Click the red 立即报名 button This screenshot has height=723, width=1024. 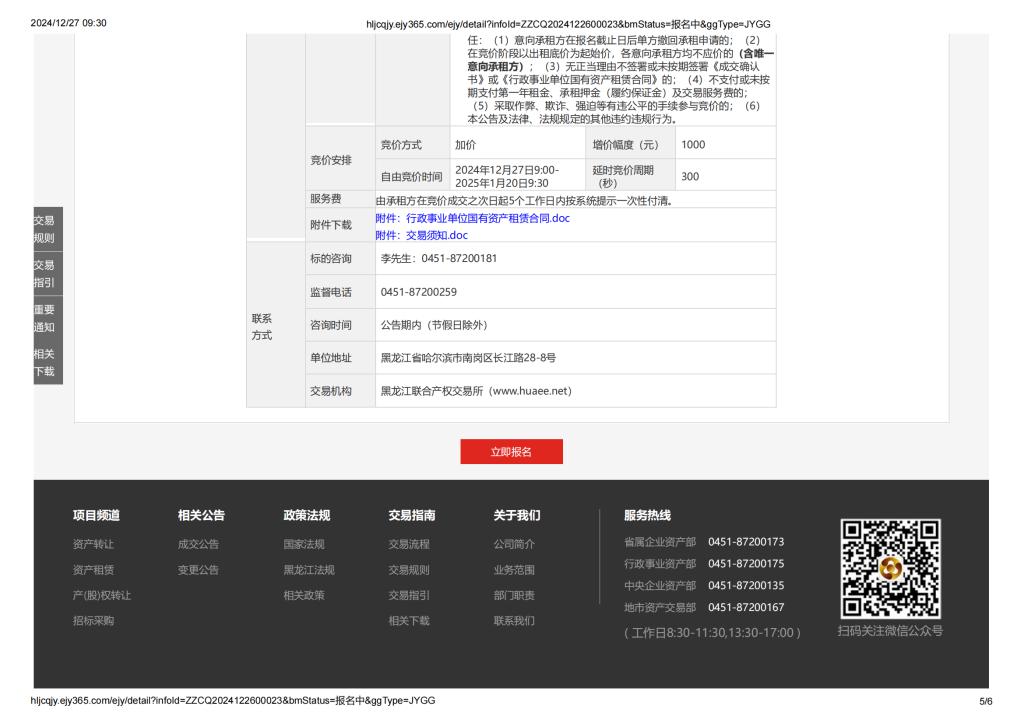pos(511,452)
